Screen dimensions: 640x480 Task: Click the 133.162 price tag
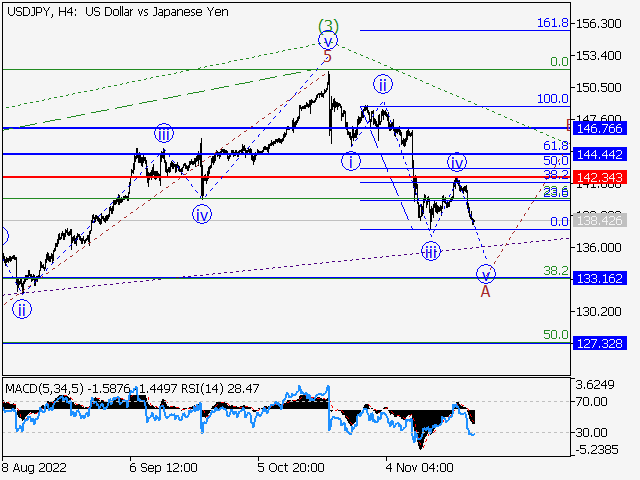(x=600, y=278)
